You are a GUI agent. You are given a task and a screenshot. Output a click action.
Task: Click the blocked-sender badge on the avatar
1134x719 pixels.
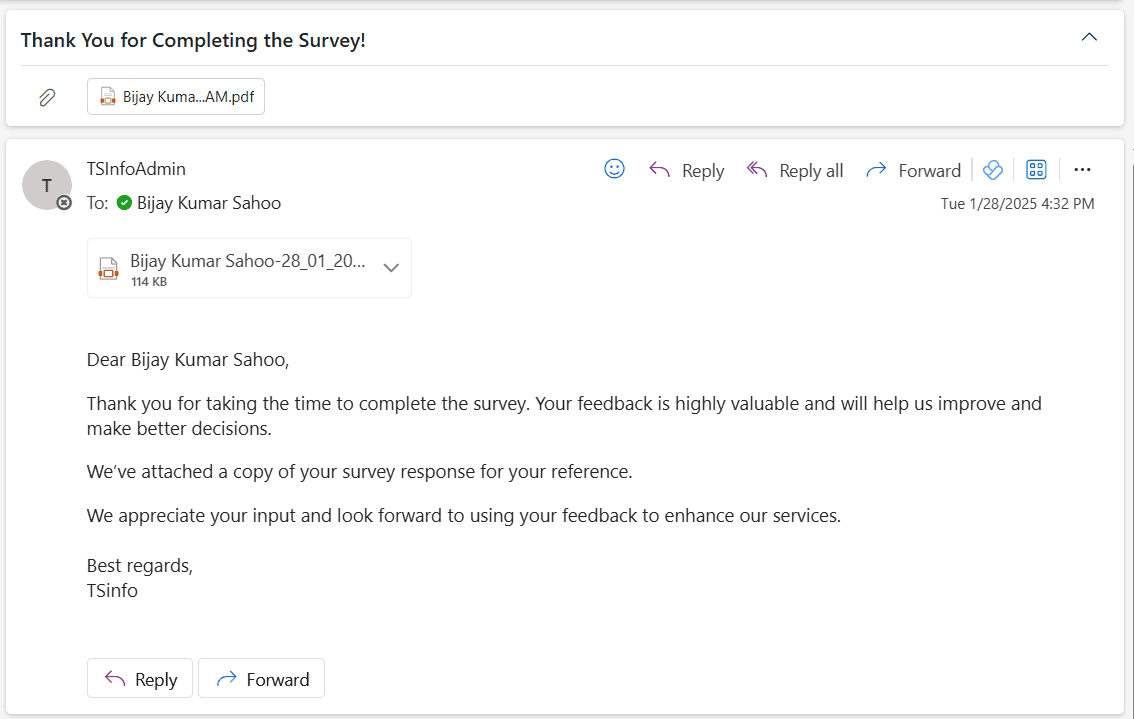63,203
